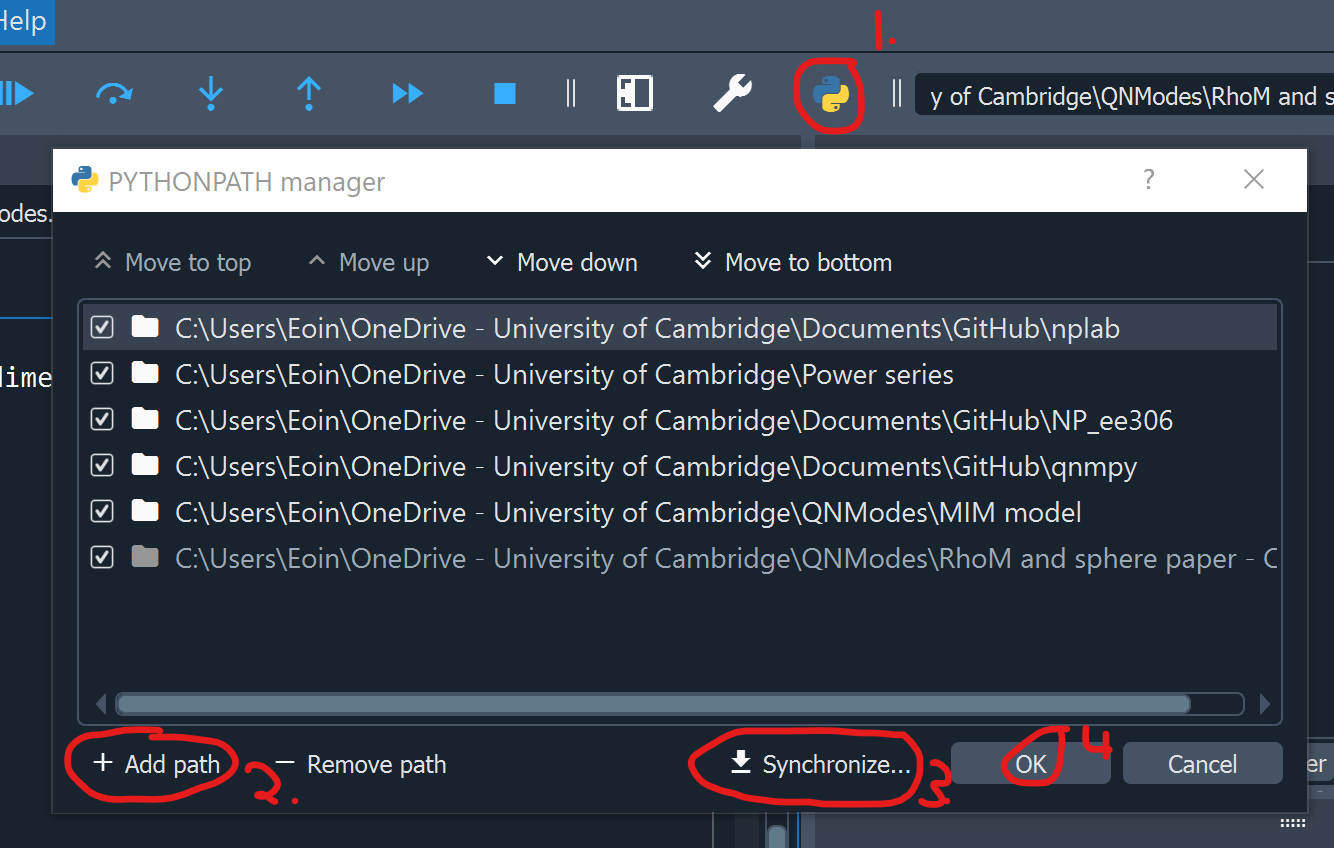This screenshot has width=1334, height=848.
Task: Click the working directory path field
Action: point(1124,96)
